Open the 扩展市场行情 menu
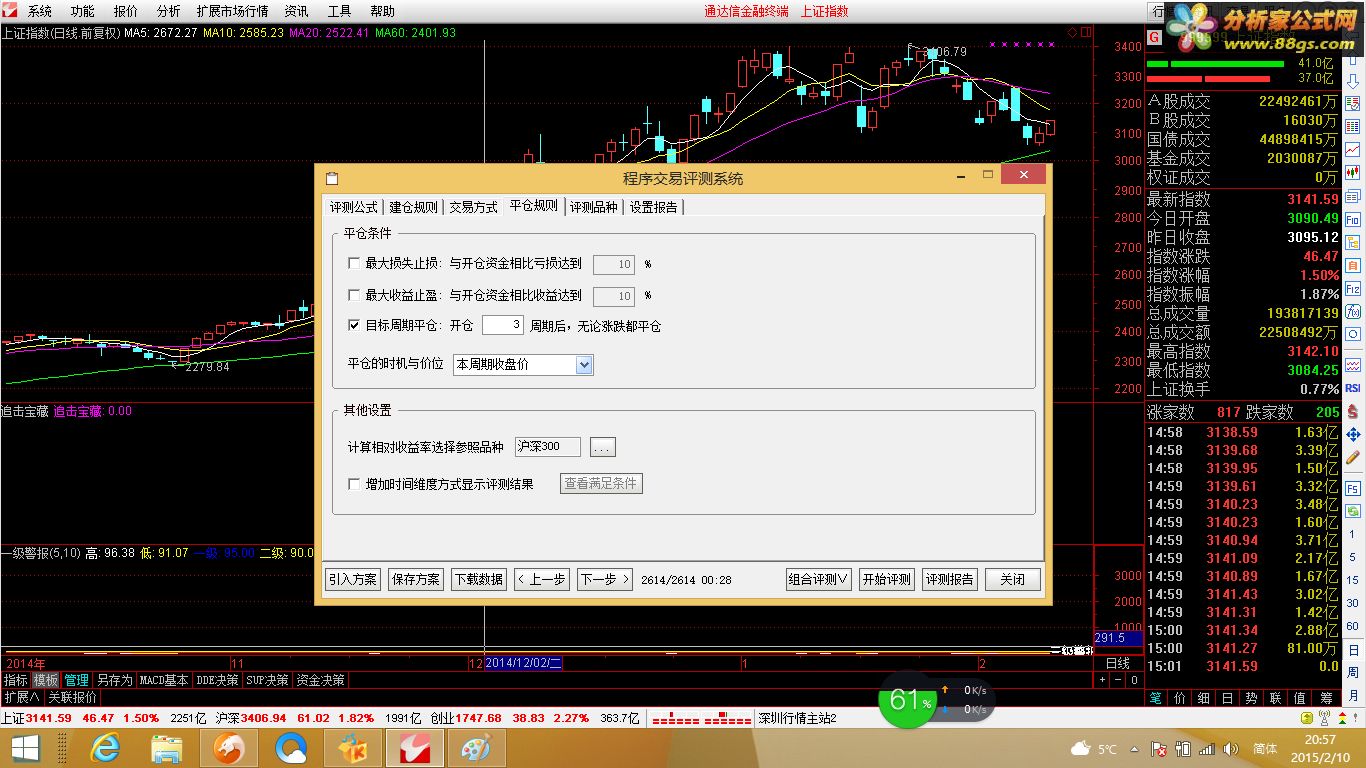This screenshot has width=1366, height=768. [x=233, y=11]
